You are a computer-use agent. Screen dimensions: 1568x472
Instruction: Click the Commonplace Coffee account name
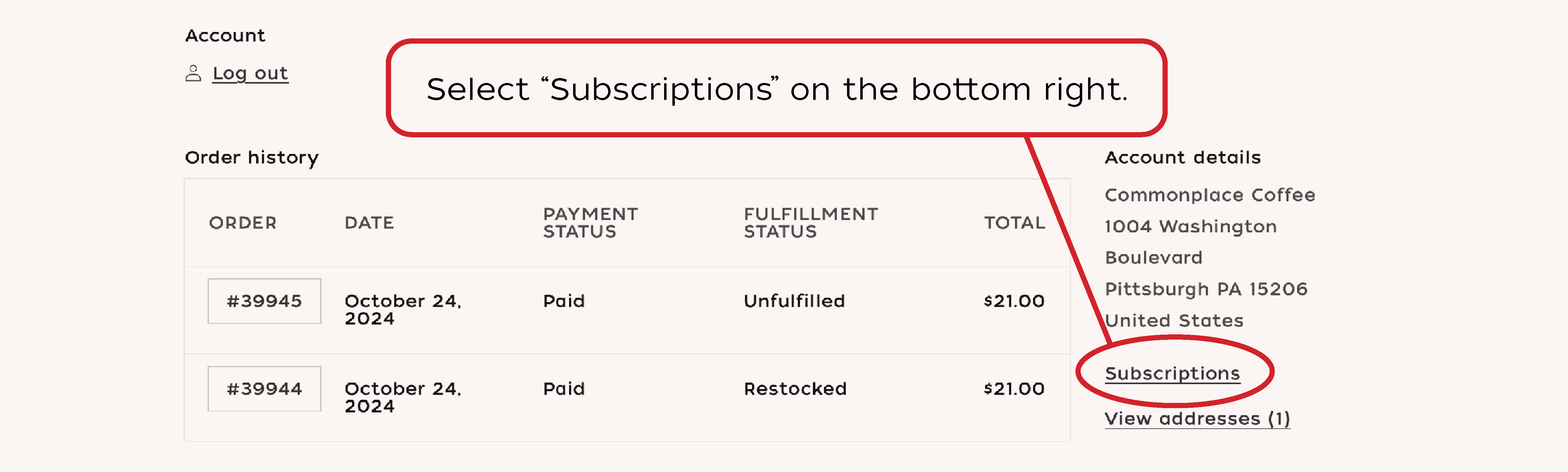[1210, 195]
